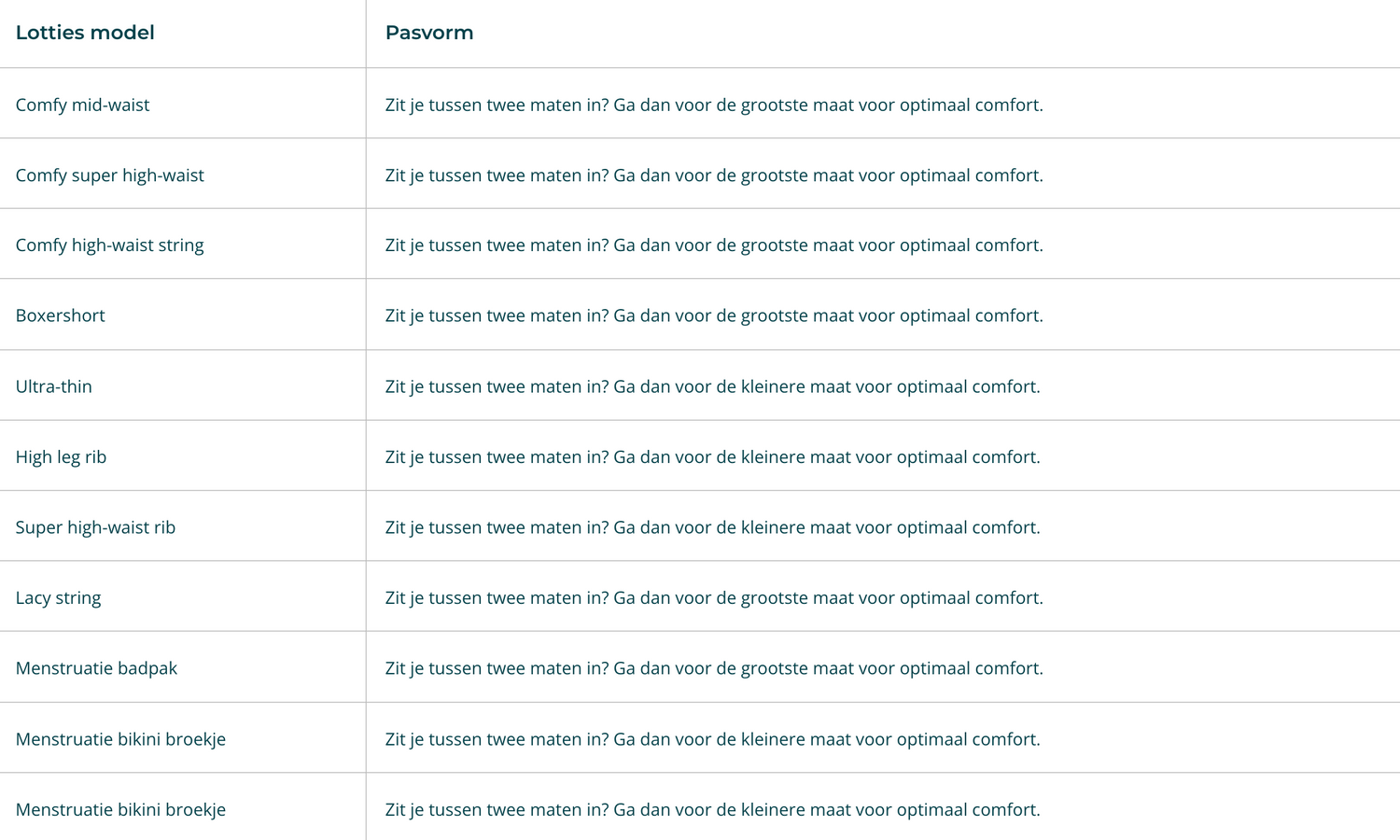The width and height of the screenshot is (1400, 840).
Task: Click the "Pasvorm" column header
Action: point(429,33)
